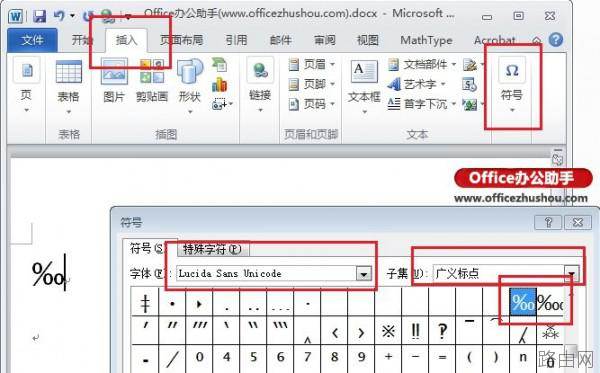The image size is (600, 373).
Task: Switch to the 审阅 tab
Action: pos(324,40)
